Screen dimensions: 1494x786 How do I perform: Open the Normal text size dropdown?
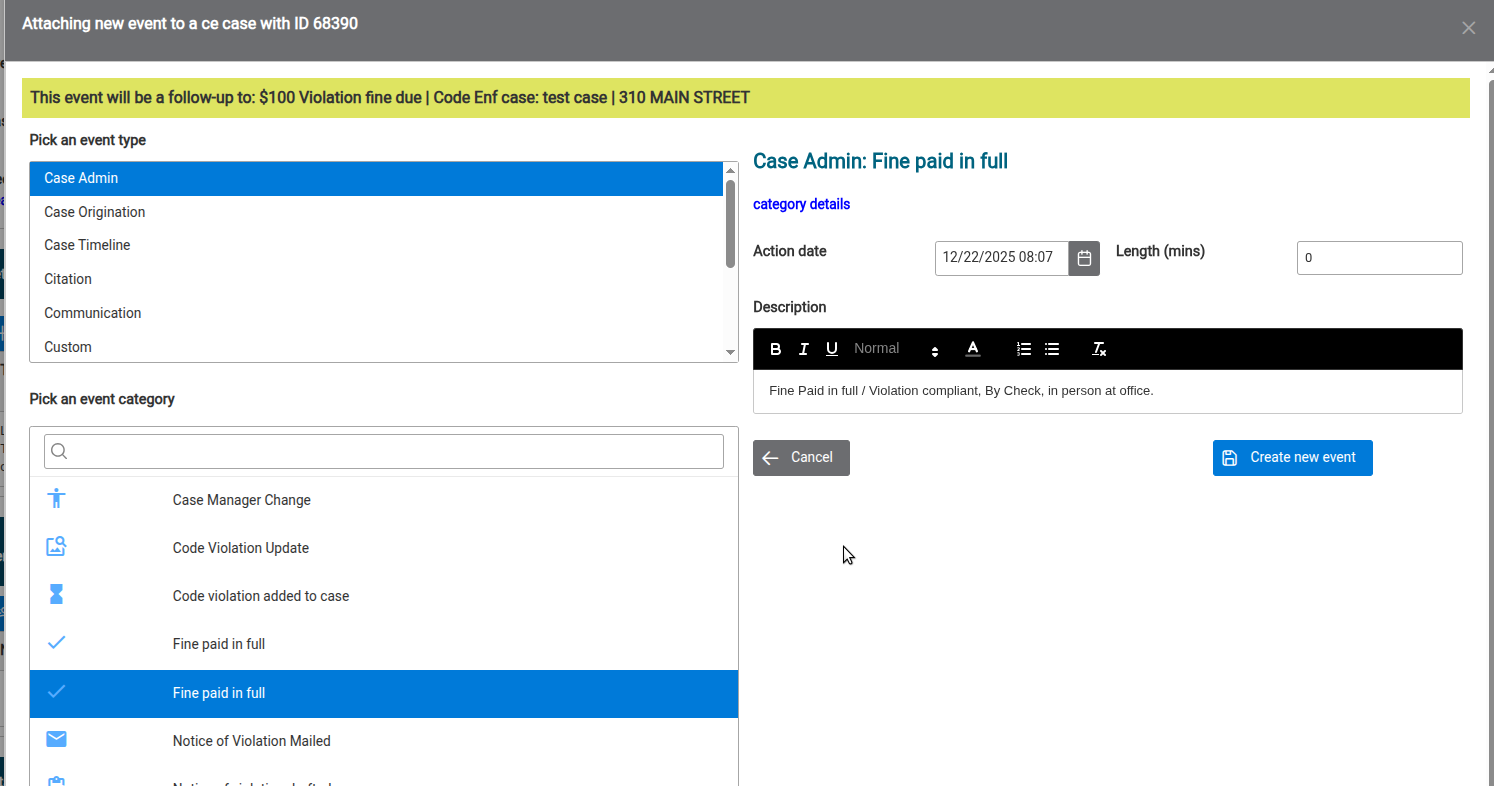coord(896,349)
